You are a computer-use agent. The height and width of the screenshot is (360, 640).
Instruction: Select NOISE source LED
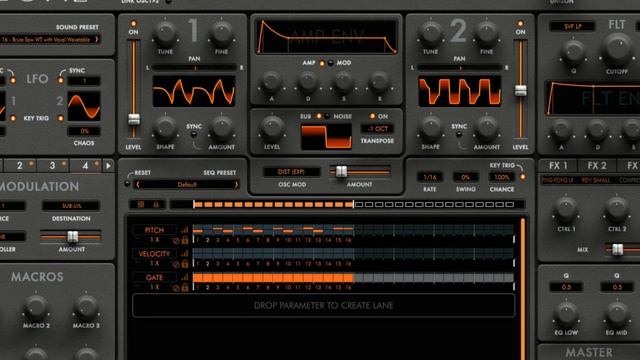pyautogui.click(x=327, y=116)
